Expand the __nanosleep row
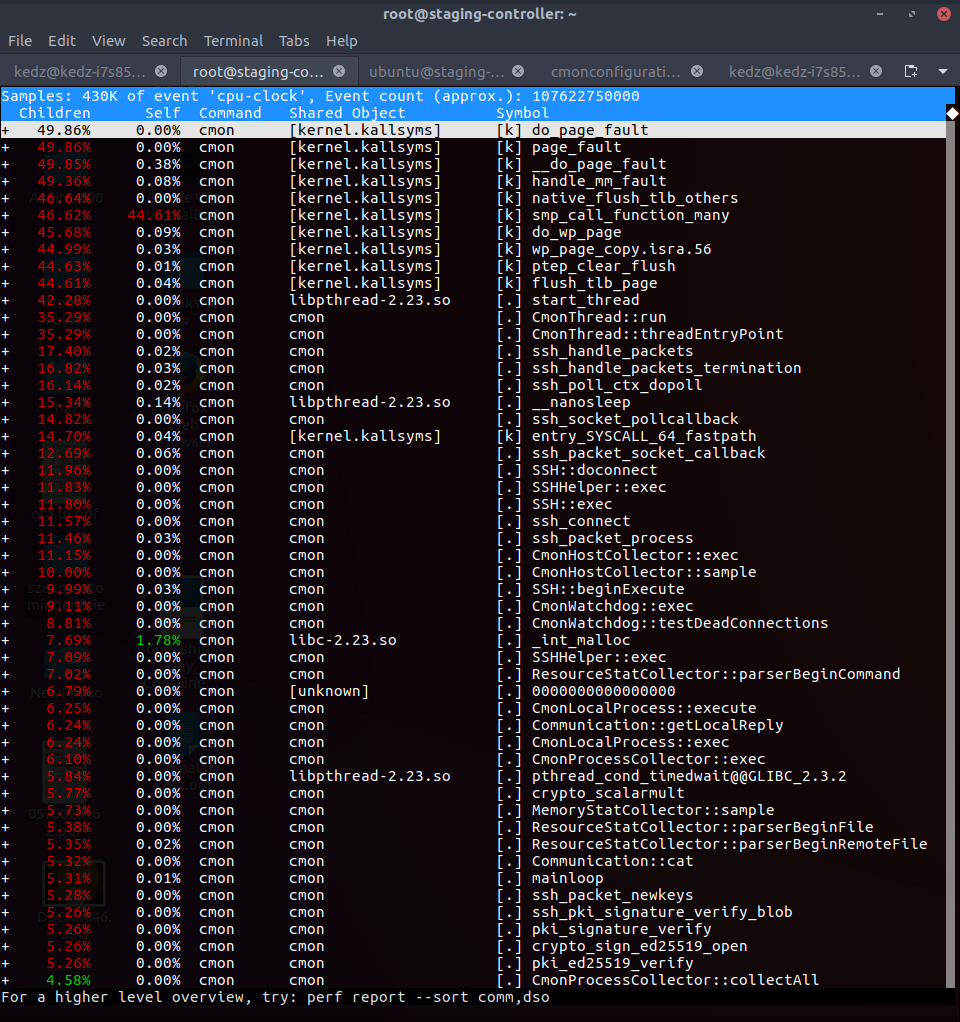 (5, 402)
